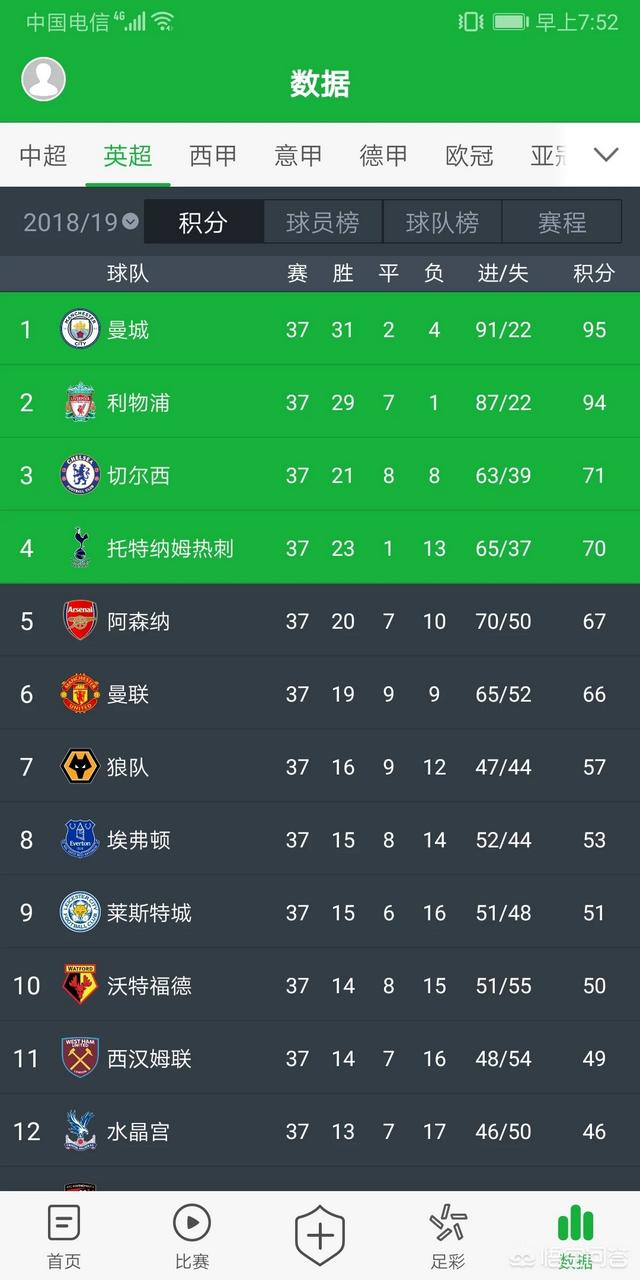This screenshot has width=640, height=1280.
Task: Open the 足彩 lottery icon
Action: point(448,1236)
